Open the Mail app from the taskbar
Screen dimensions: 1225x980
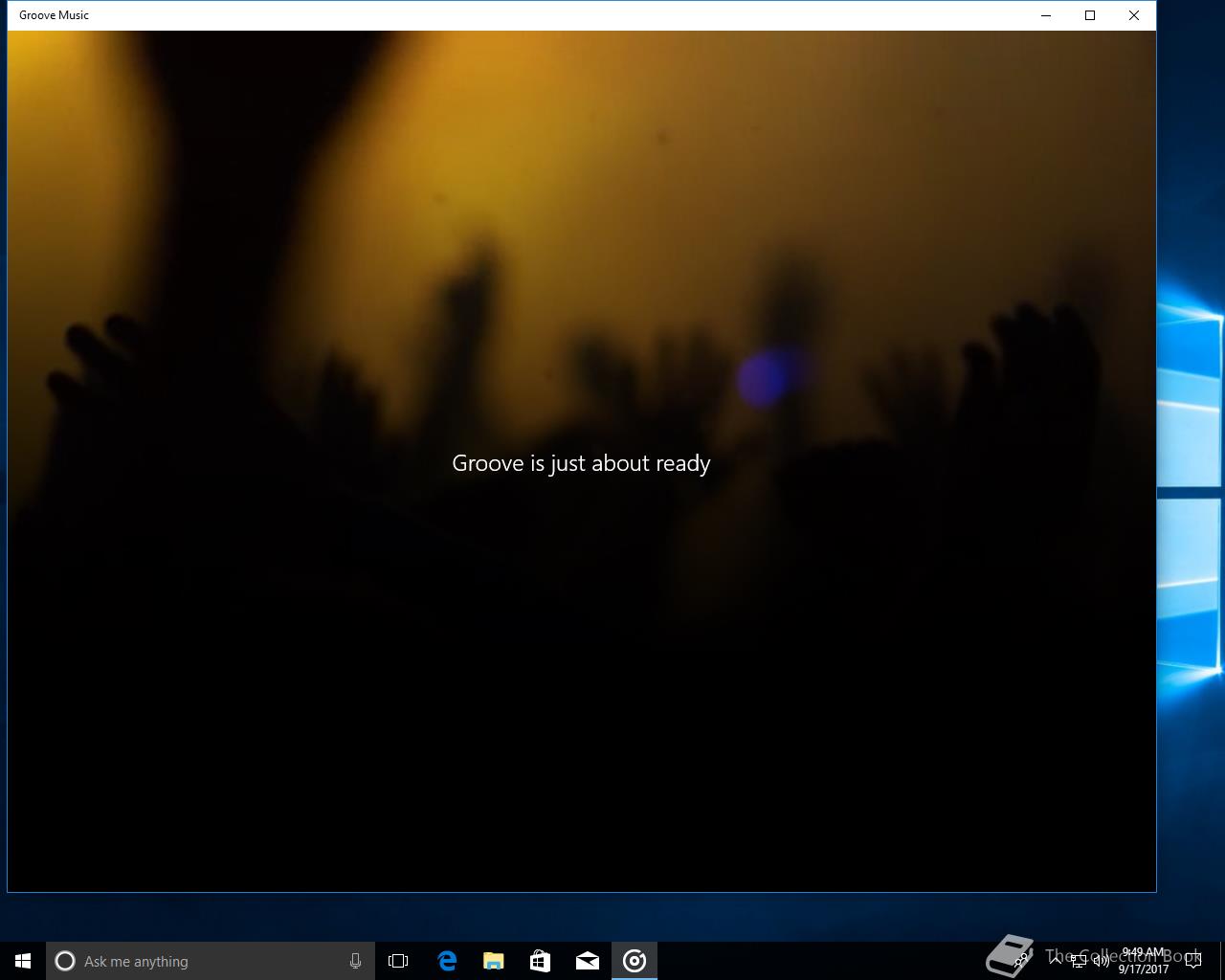pyautogui.click(x=588, y=961)
